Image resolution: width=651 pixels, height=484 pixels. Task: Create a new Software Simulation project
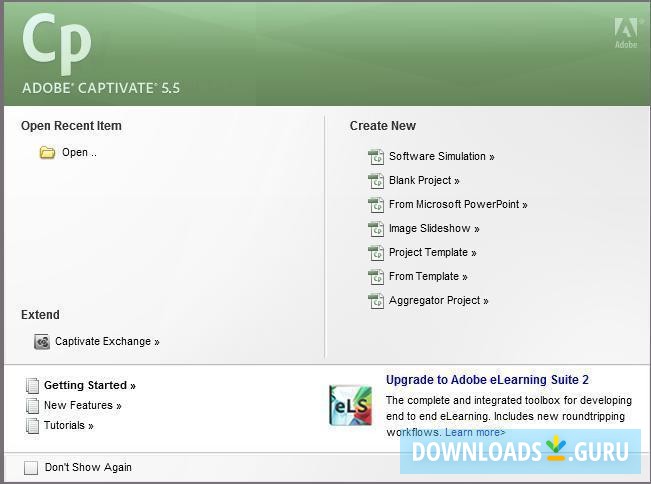click(442, 156)
